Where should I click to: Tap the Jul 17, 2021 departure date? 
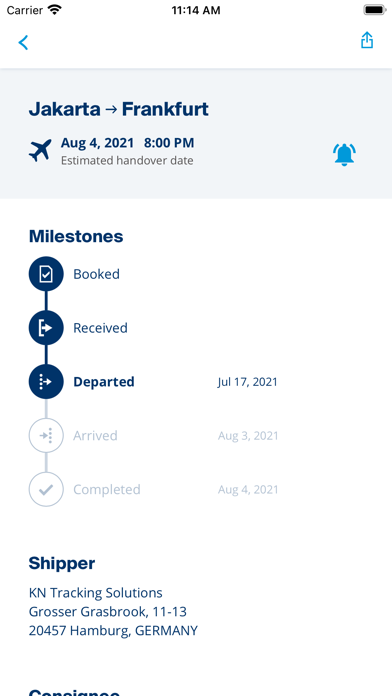(x=248, y=382)
